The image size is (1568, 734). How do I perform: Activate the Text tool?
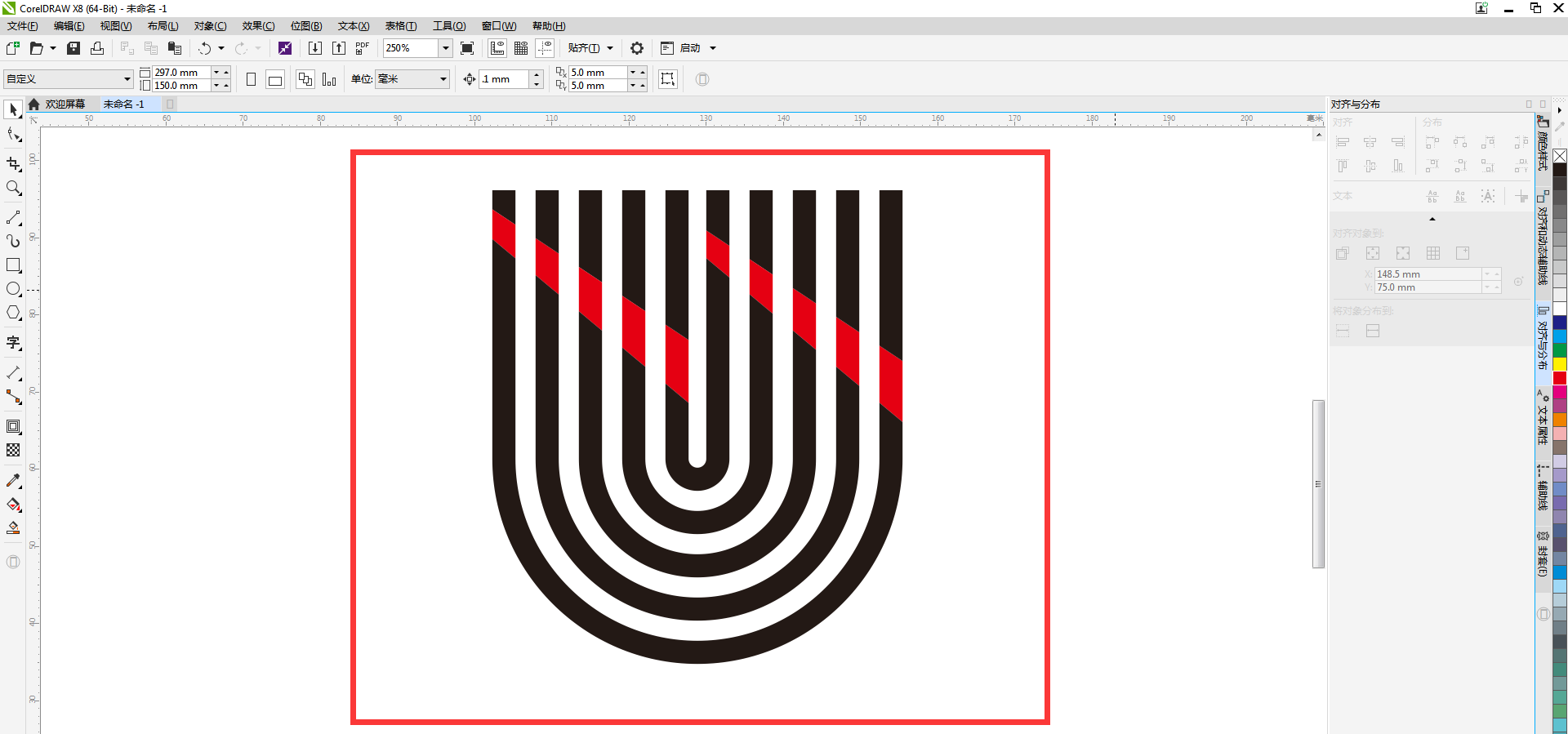13,343
